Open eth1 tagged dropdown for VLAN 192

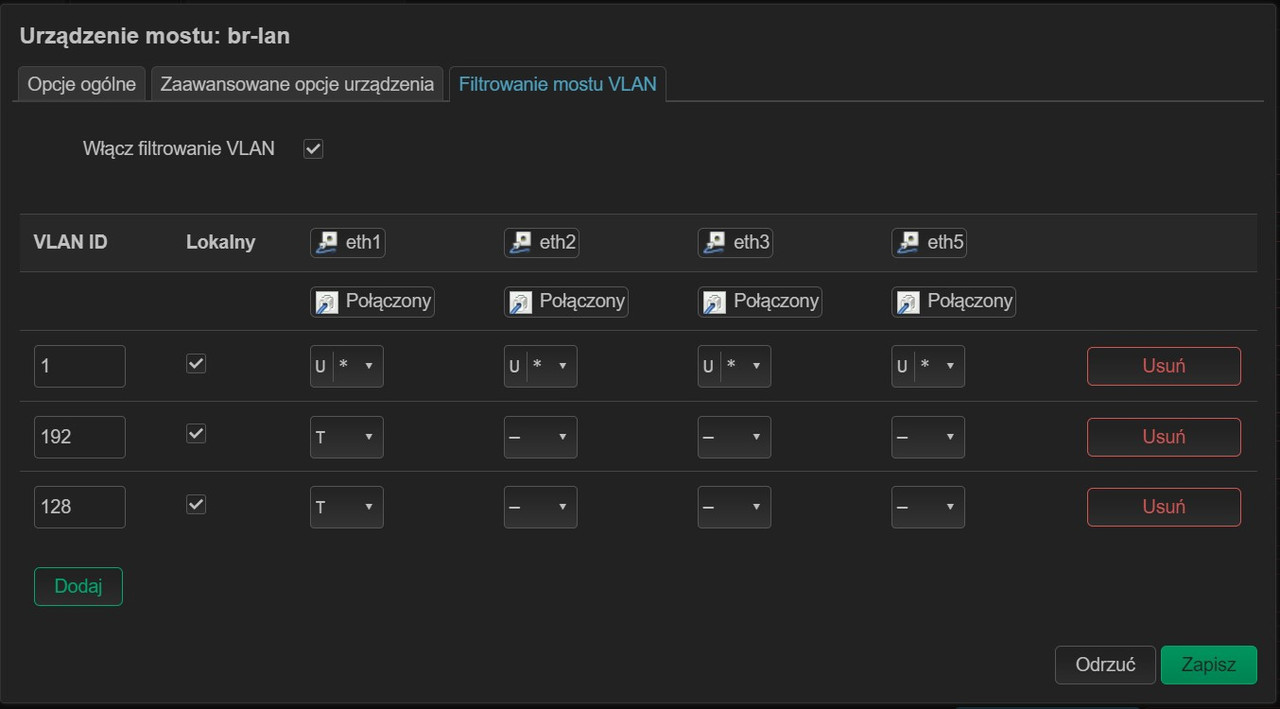(x=347, y=437)
